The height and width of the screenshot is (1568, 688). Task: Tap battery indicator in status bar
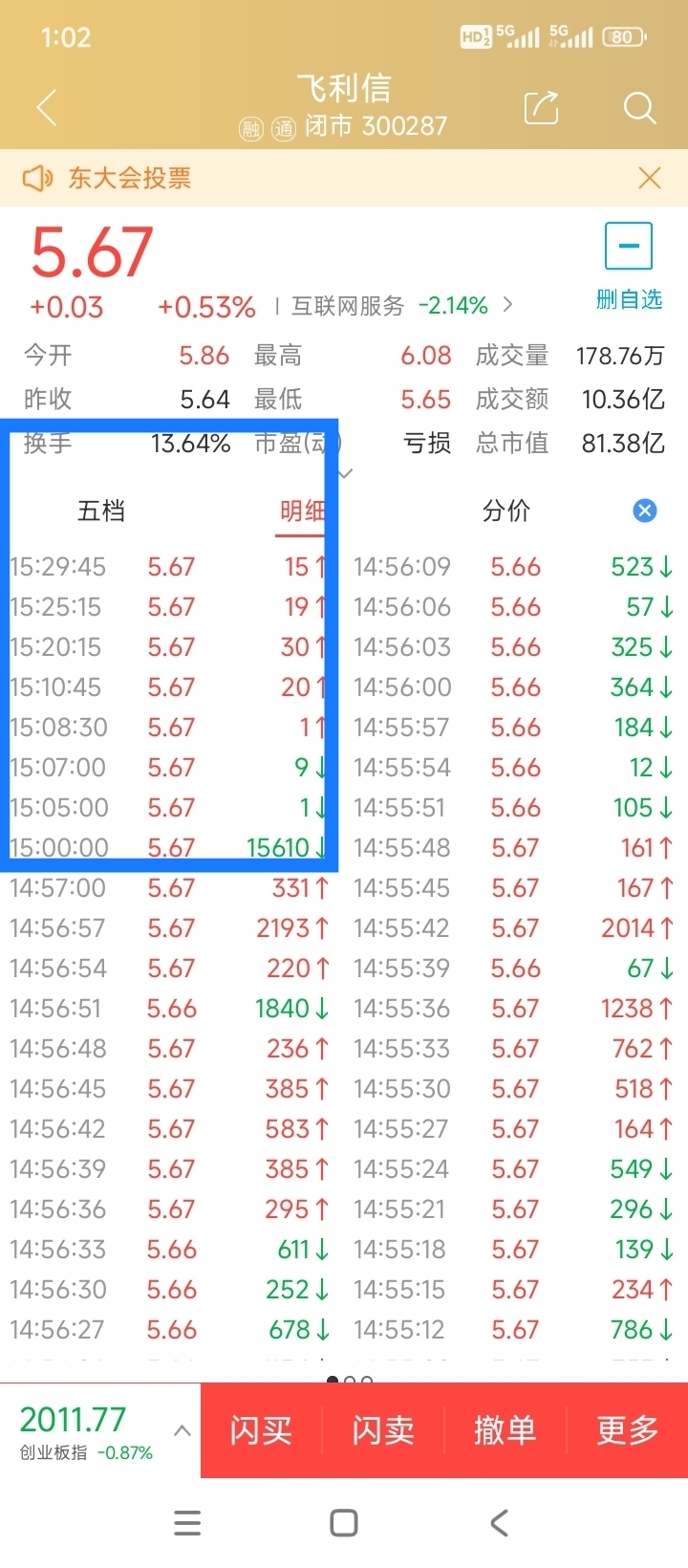pos(624,37)
